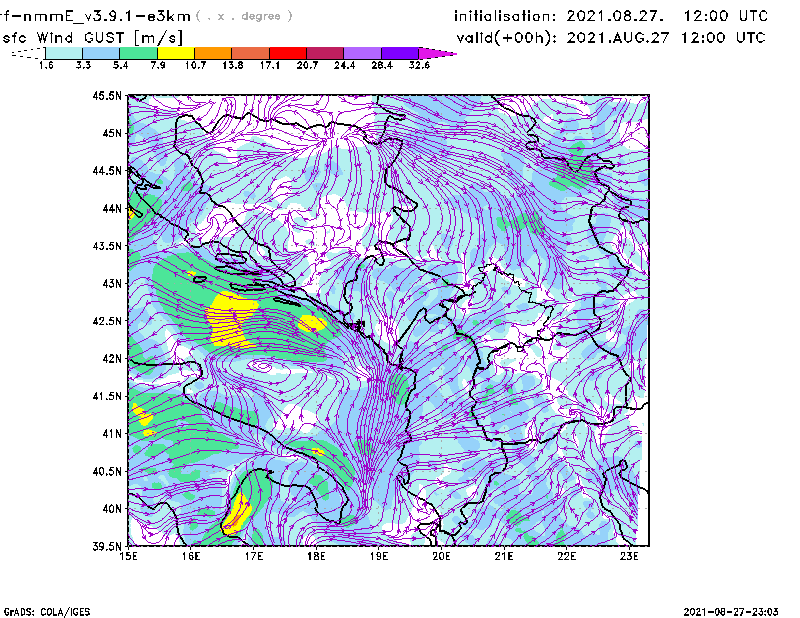Click the 44.5N latitude label
The image size is (800, 618).
click(108, 170)
